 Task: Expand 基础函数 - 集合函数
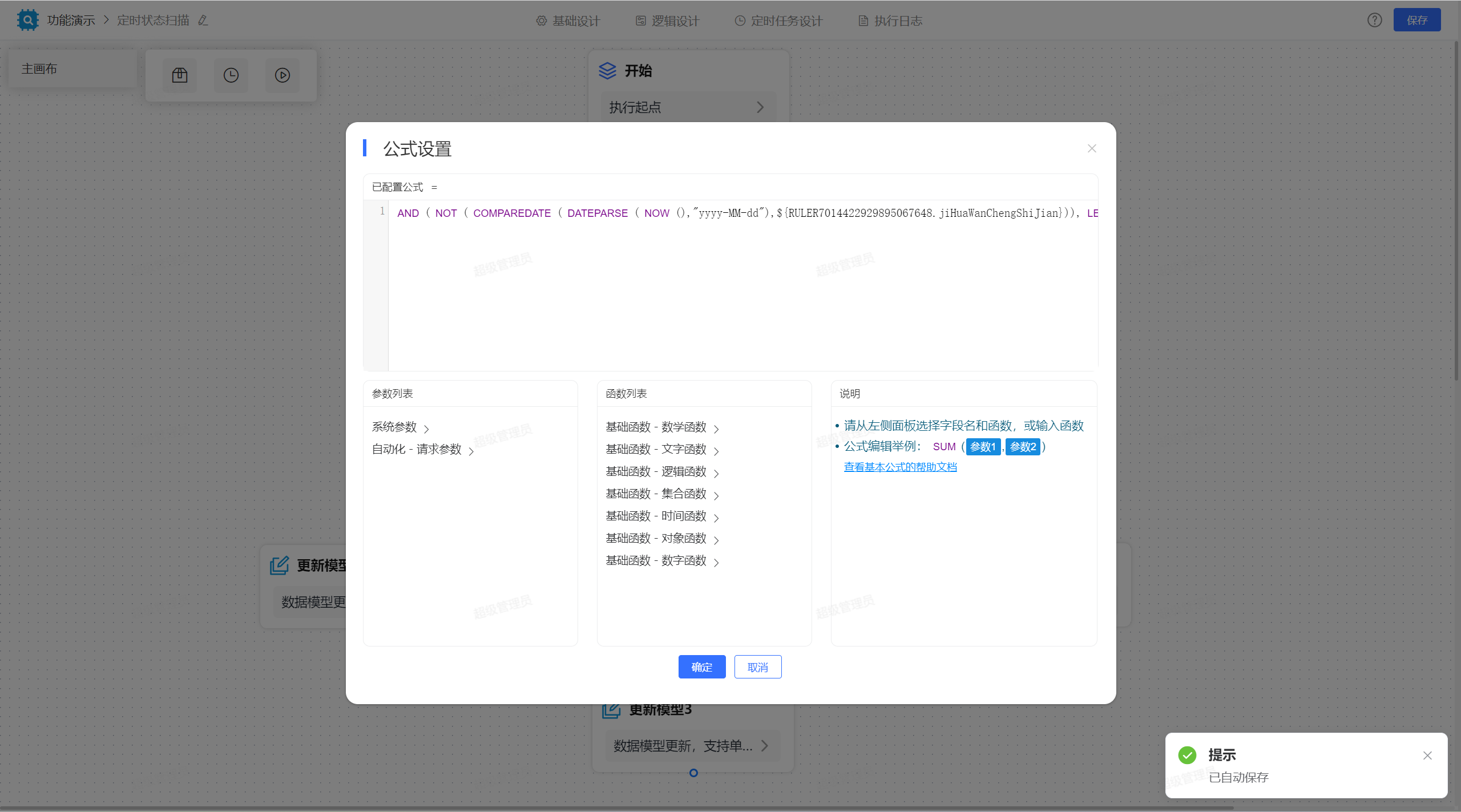(662, 494)
